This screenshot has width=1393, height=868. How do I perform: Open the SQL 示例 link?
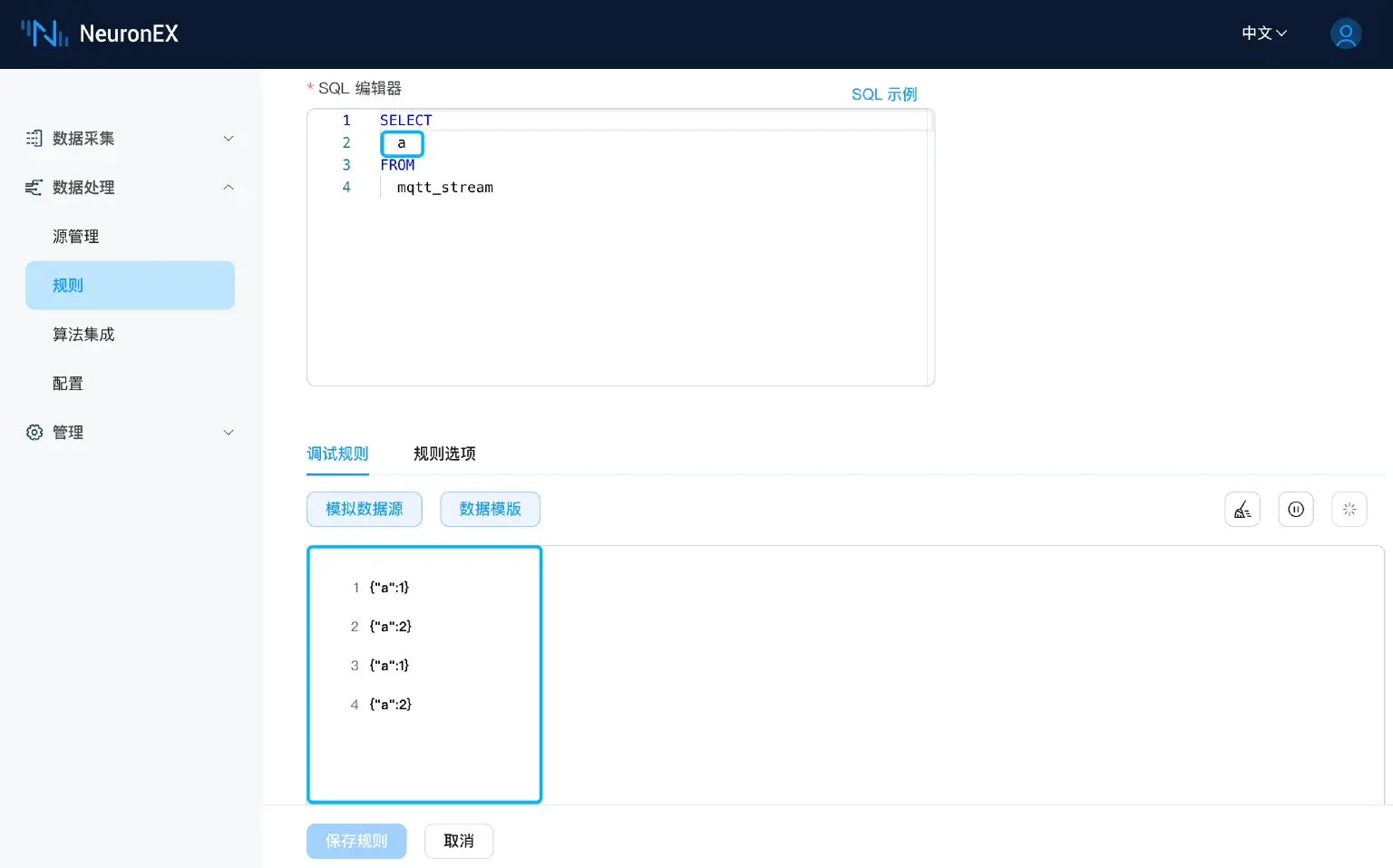coord(883,93)
